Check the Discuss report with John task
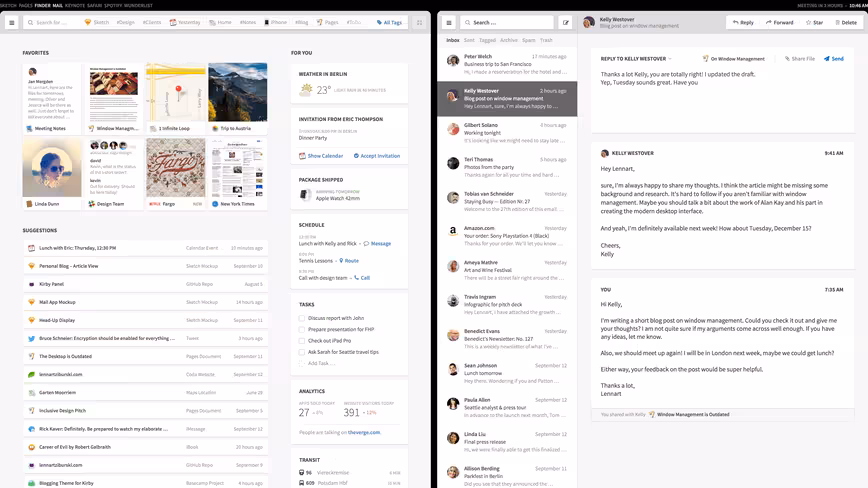Viewport: 868px width, 488px height. 302,318
